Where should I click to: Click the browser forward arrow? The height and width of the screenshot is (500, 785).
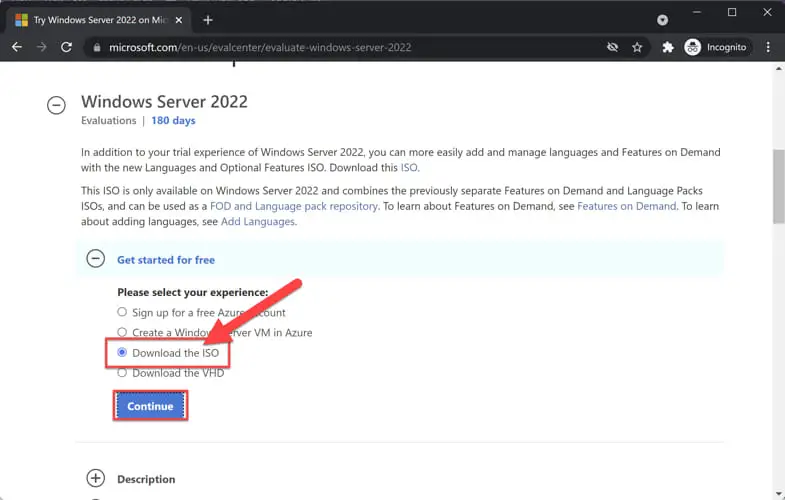pos(42,47)
